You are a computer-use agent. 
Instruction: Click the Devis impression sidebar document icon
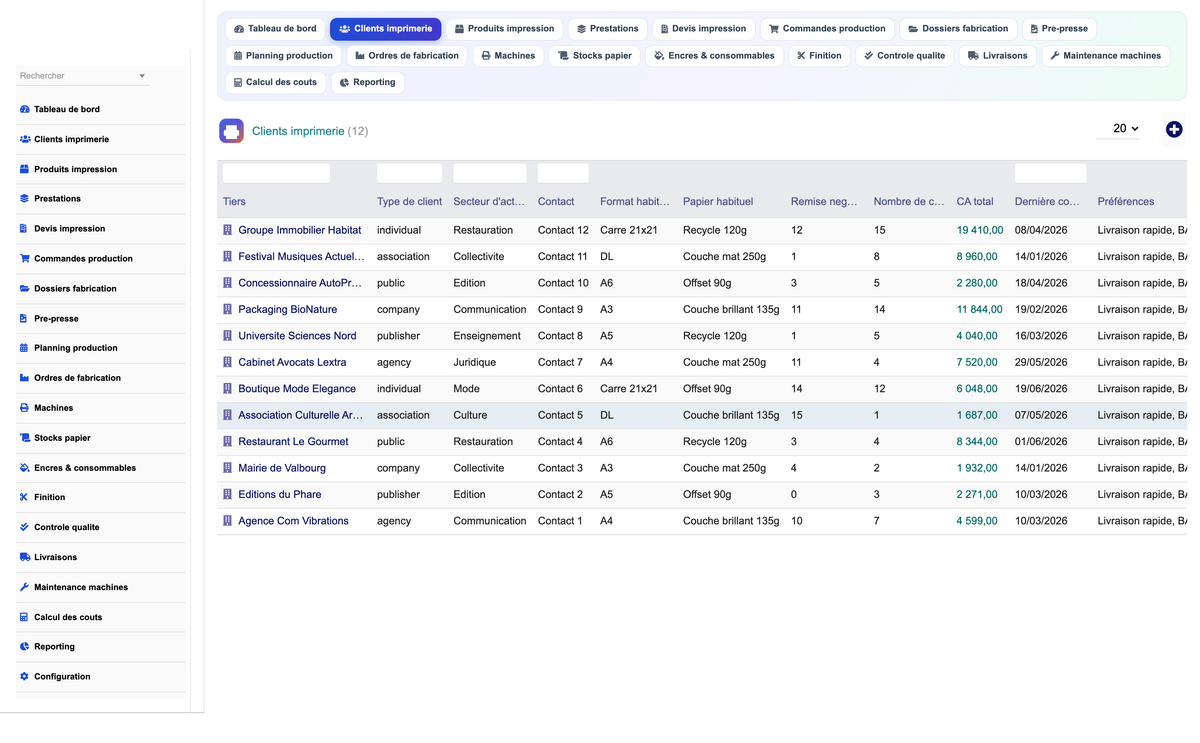25,229
